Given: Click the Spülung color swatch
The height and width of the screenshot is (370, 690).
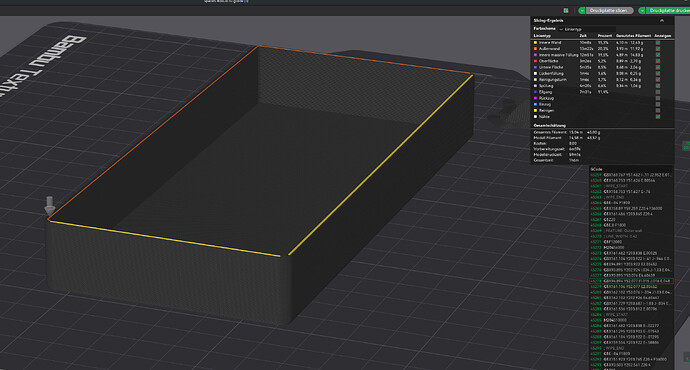Looking at the screenshot, I should [x=535, y=86].
